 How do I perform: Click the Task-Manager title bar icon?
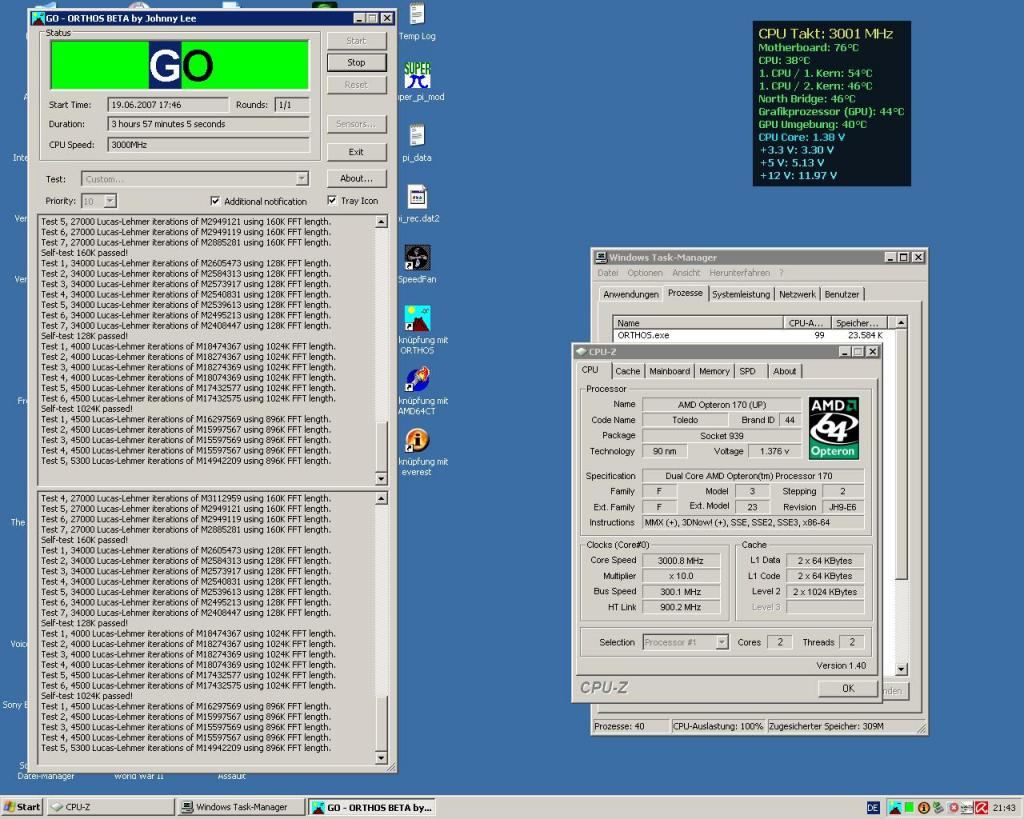coord(600,257)
